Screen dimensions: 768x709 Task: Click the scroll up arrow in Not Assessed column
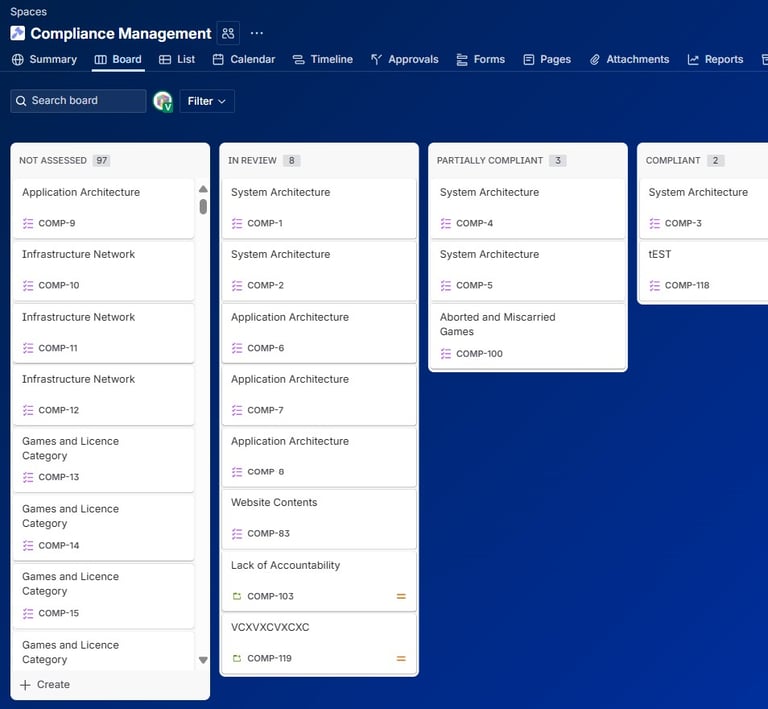[x=203, y=189]
